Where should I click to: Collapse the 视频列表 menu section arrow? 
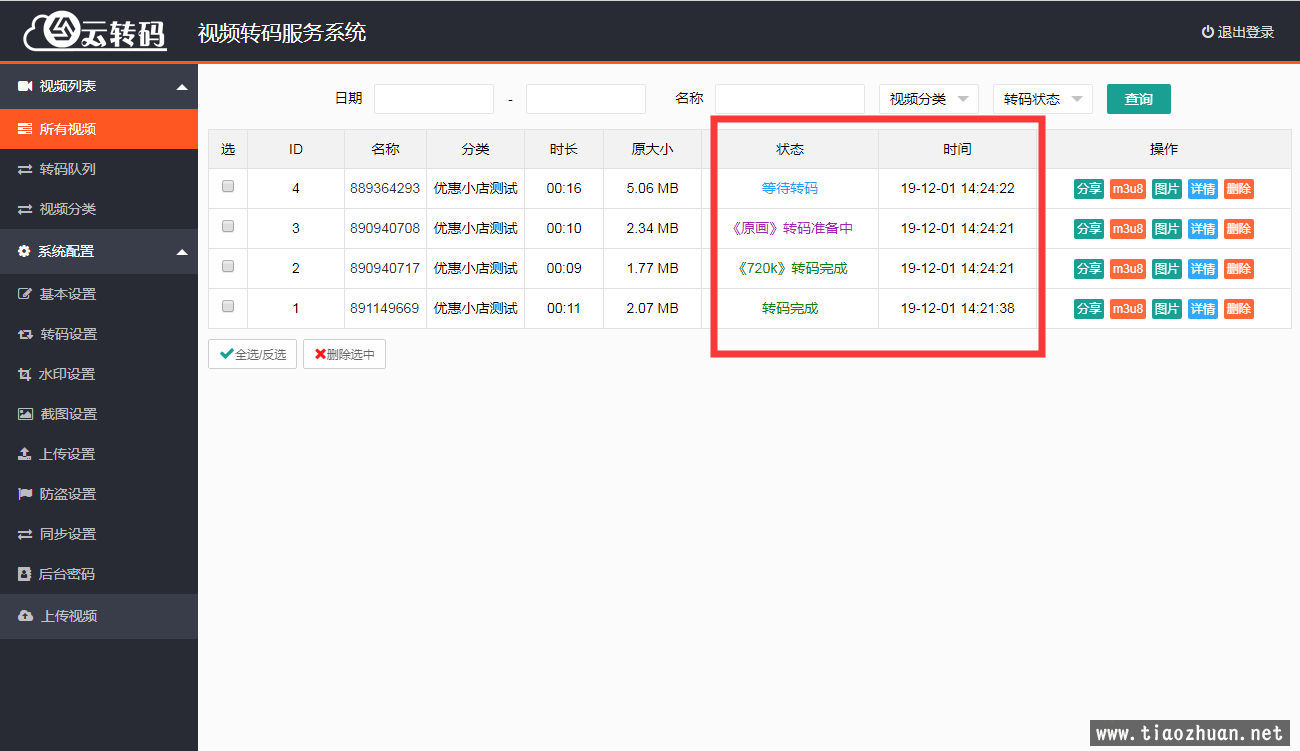coord(182,87)
